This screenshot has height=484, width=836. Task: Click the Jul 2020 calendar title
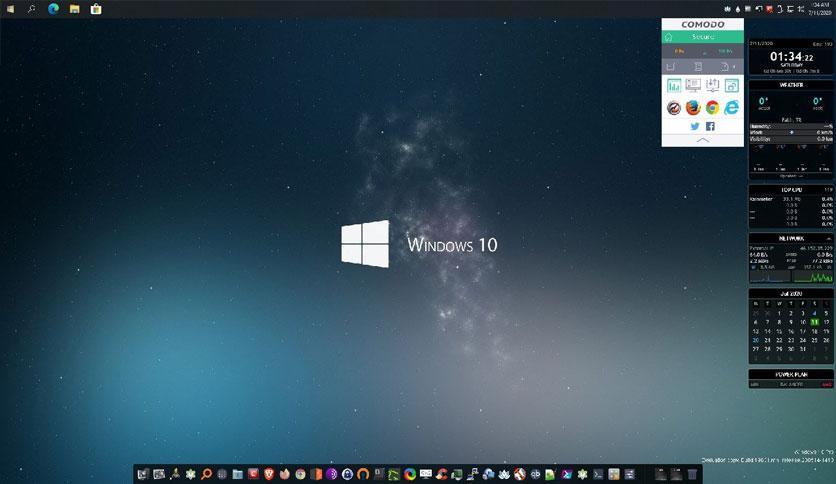[791, 294]
